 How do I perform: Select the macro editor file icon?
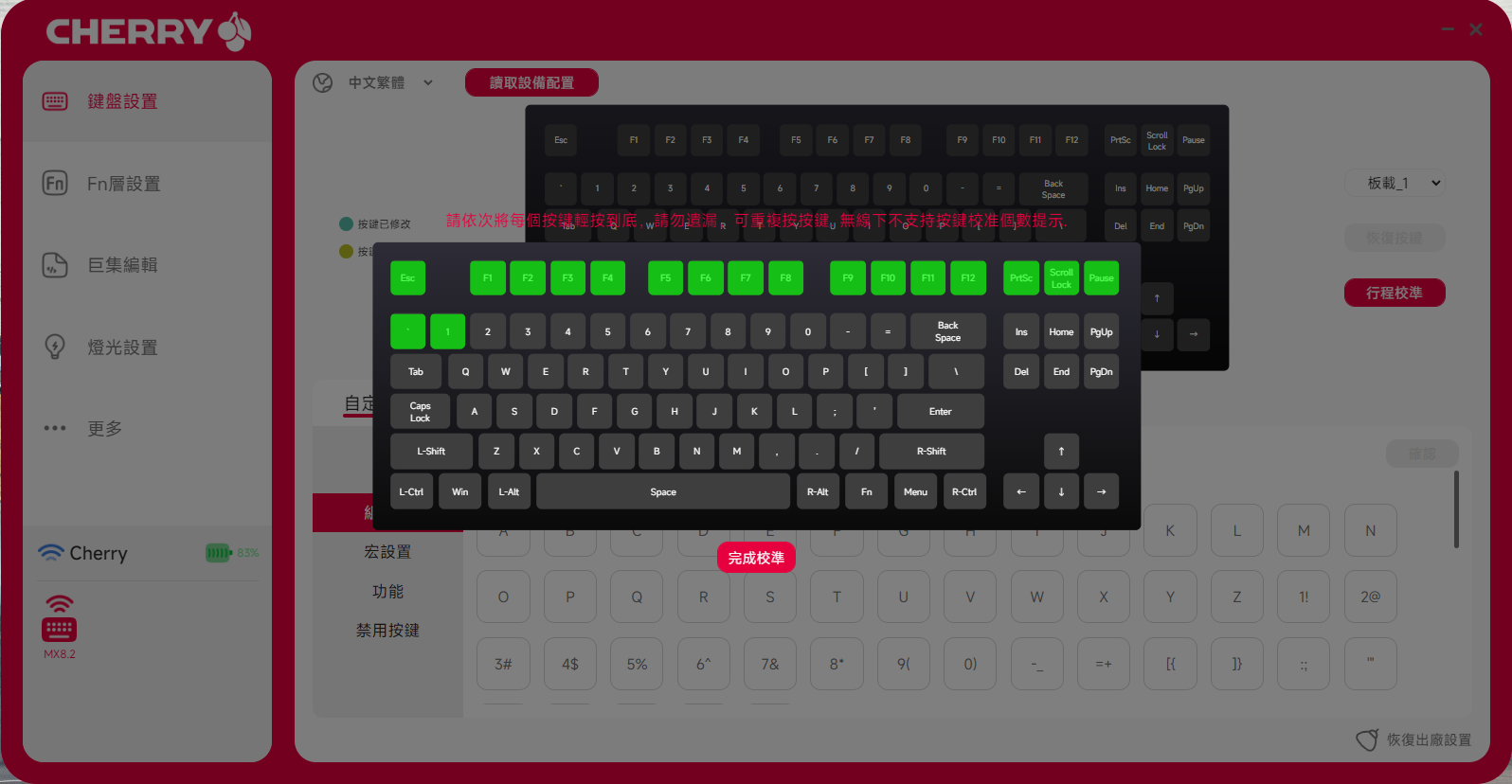point(55,265)
